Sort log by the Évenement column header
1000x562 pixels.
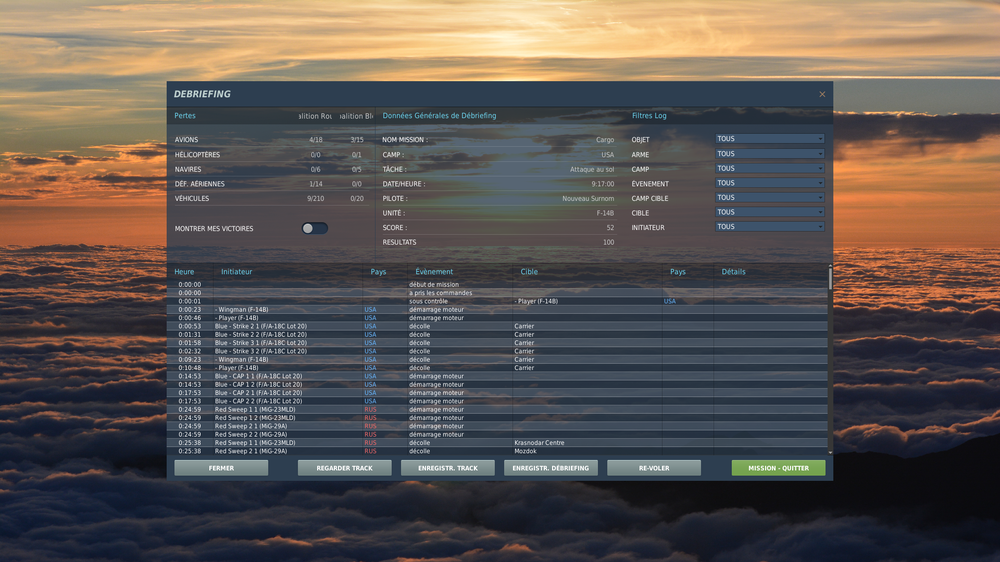pos(434,272)
